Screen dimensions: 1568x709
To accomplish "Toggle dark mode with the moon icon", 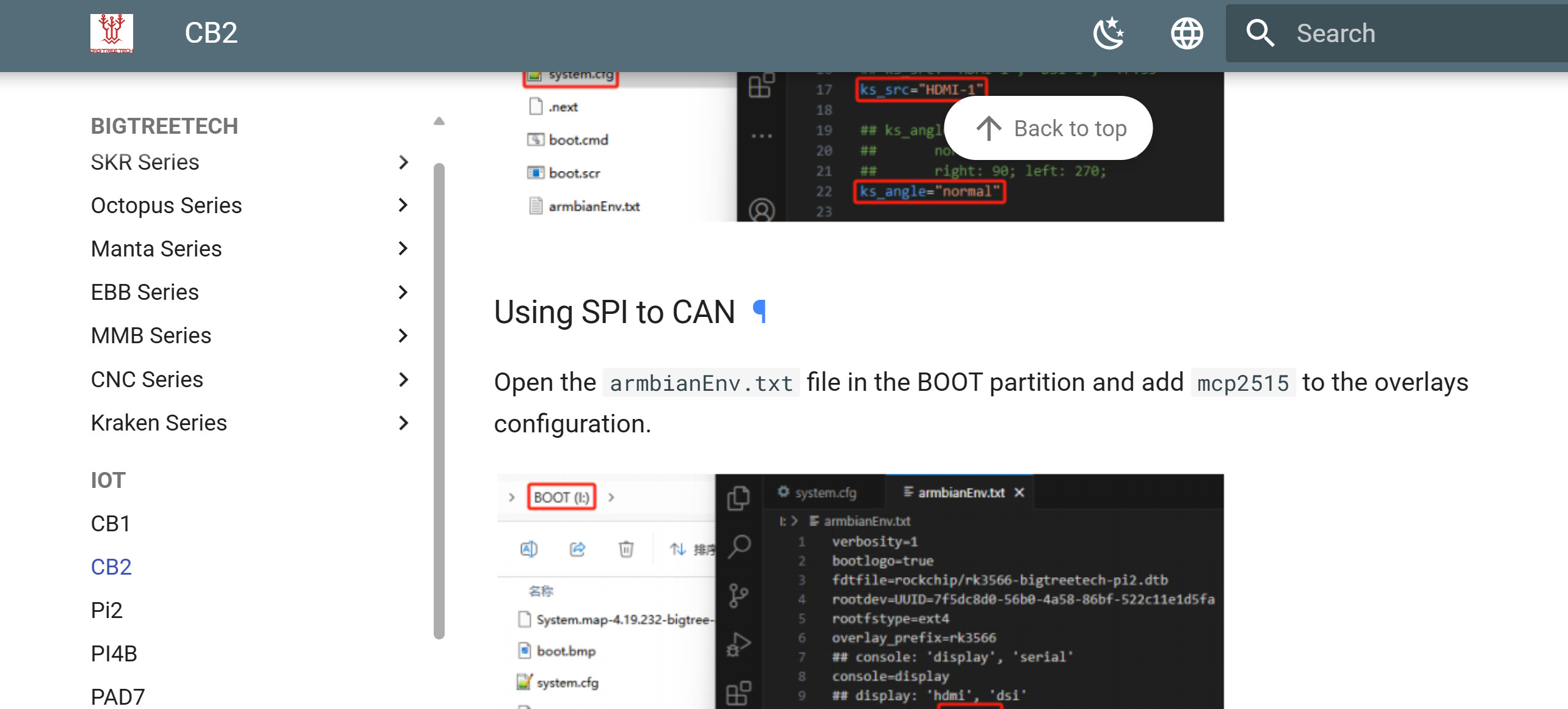I will click(x=1109, y=33).
